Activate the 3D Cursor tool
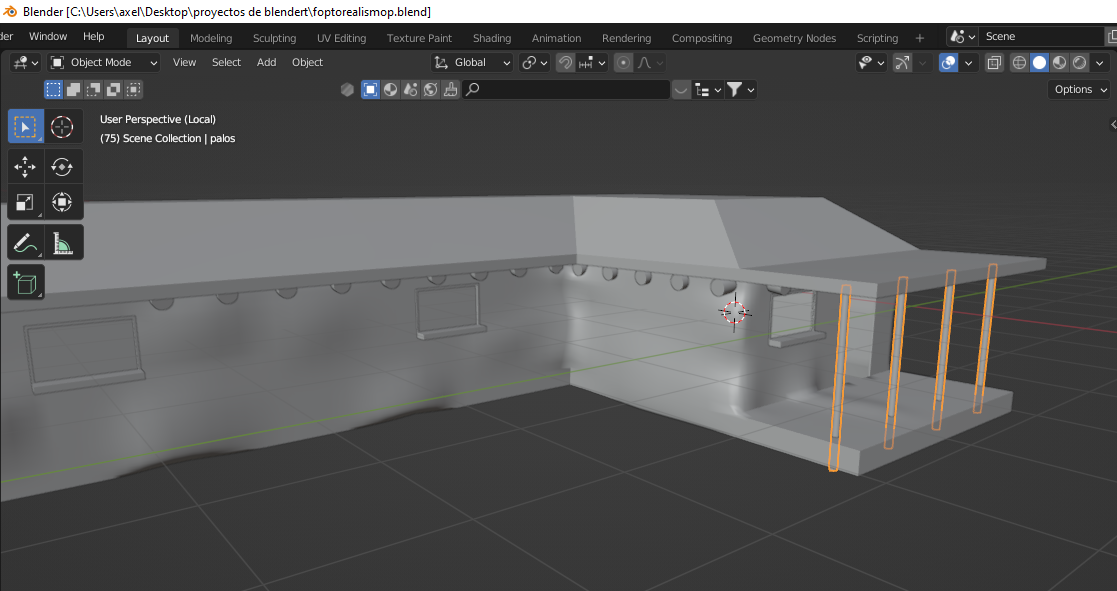The image size is (1117, 591). [x=62, y=127]
